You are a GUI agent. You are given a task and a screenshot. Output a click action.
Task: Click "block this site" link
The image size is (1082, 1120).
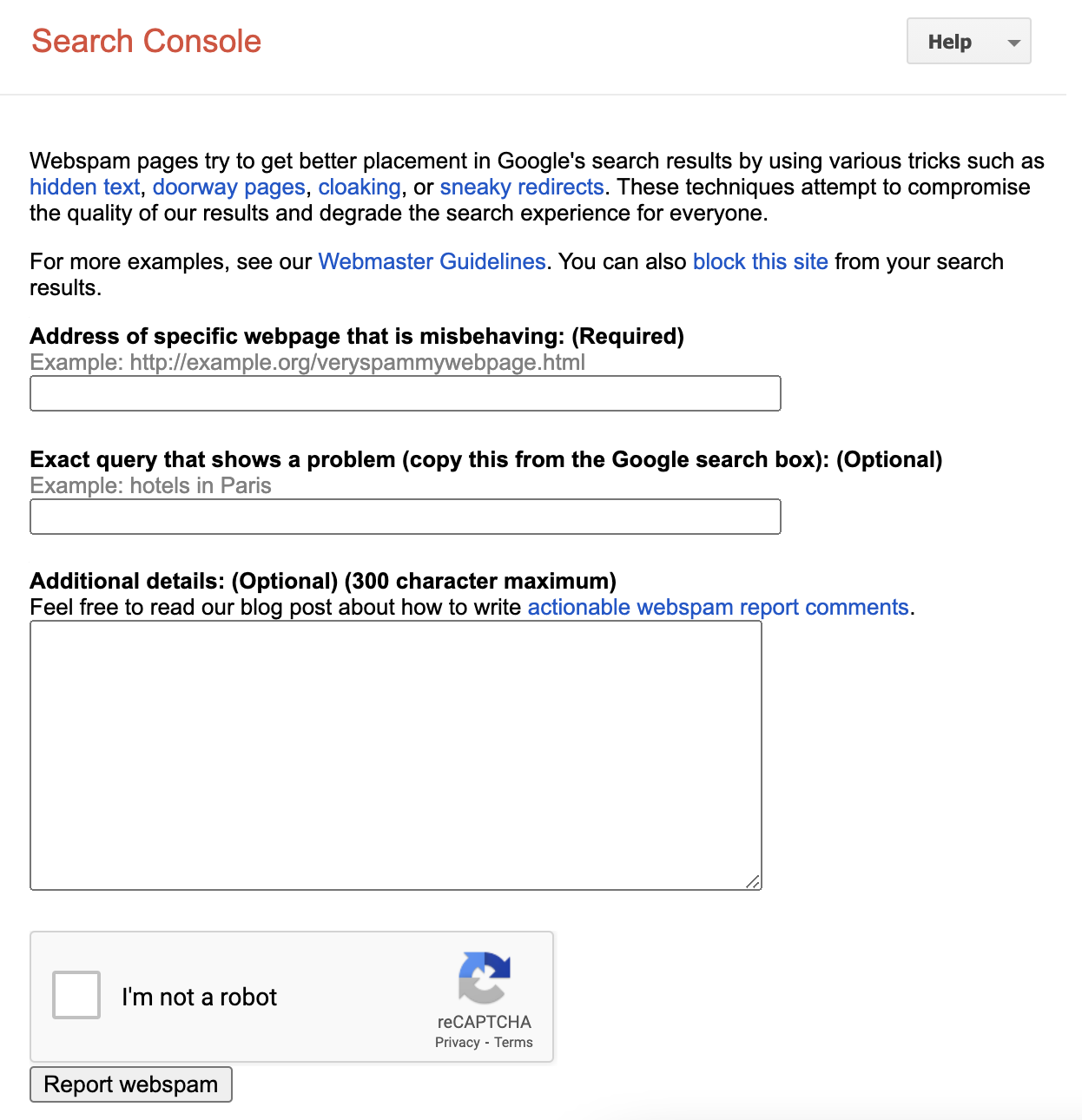coord(760,261)
